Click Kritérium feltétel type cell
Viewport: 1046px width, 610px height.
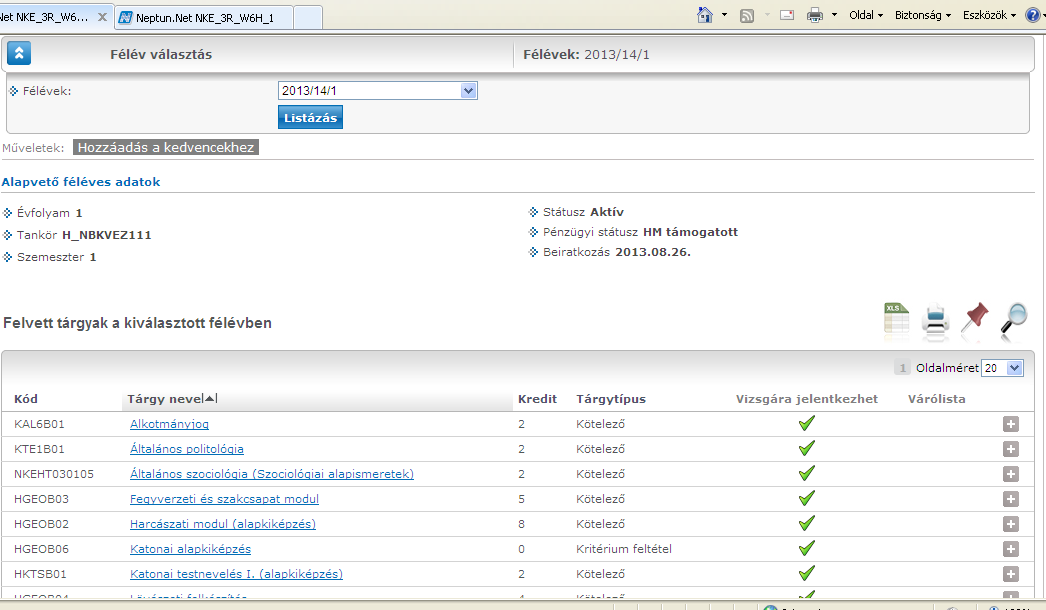624,549
